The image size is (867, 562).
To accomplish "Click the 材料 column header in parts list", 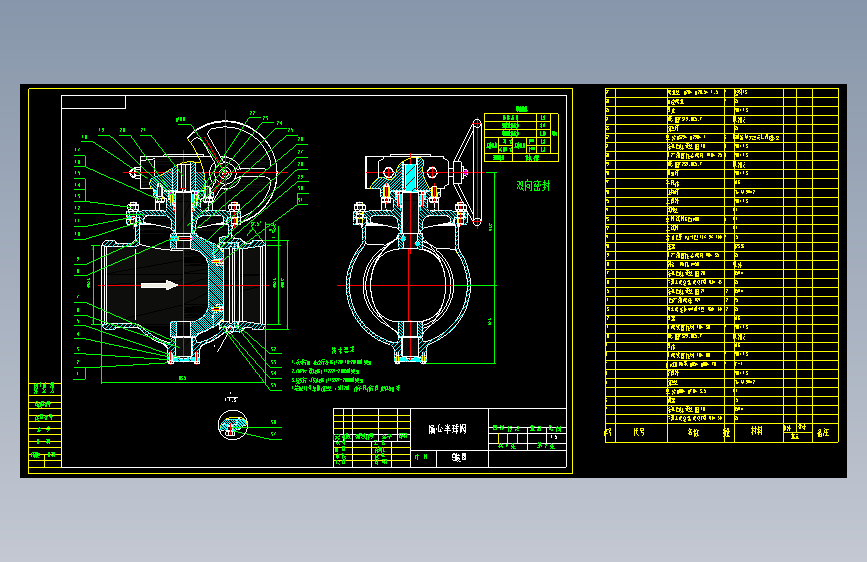I will point(756,431).
